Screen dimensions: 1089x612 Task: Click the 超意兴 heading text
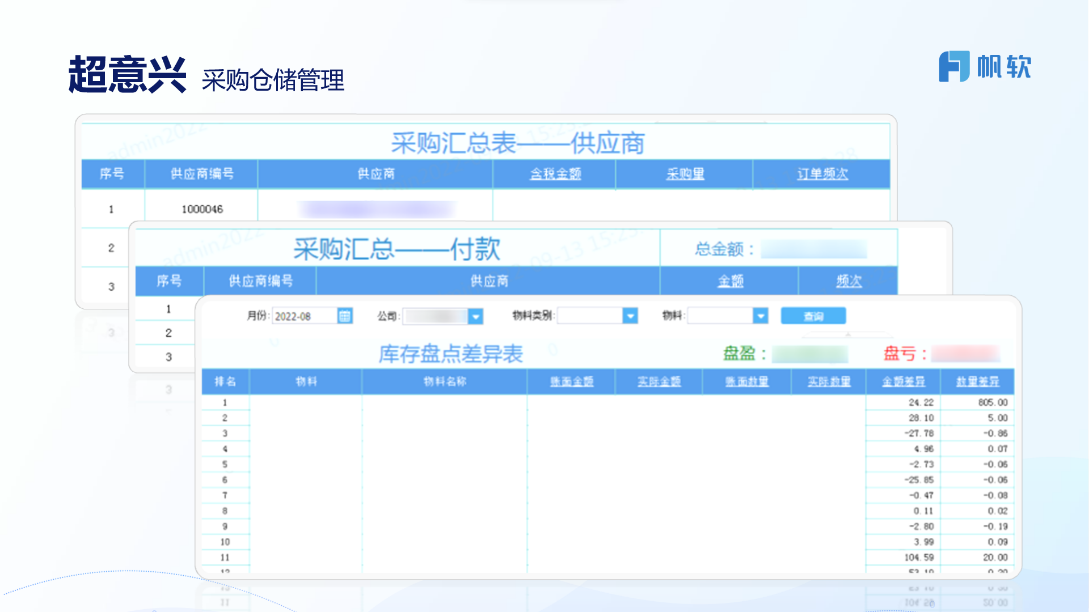(127, 74)
